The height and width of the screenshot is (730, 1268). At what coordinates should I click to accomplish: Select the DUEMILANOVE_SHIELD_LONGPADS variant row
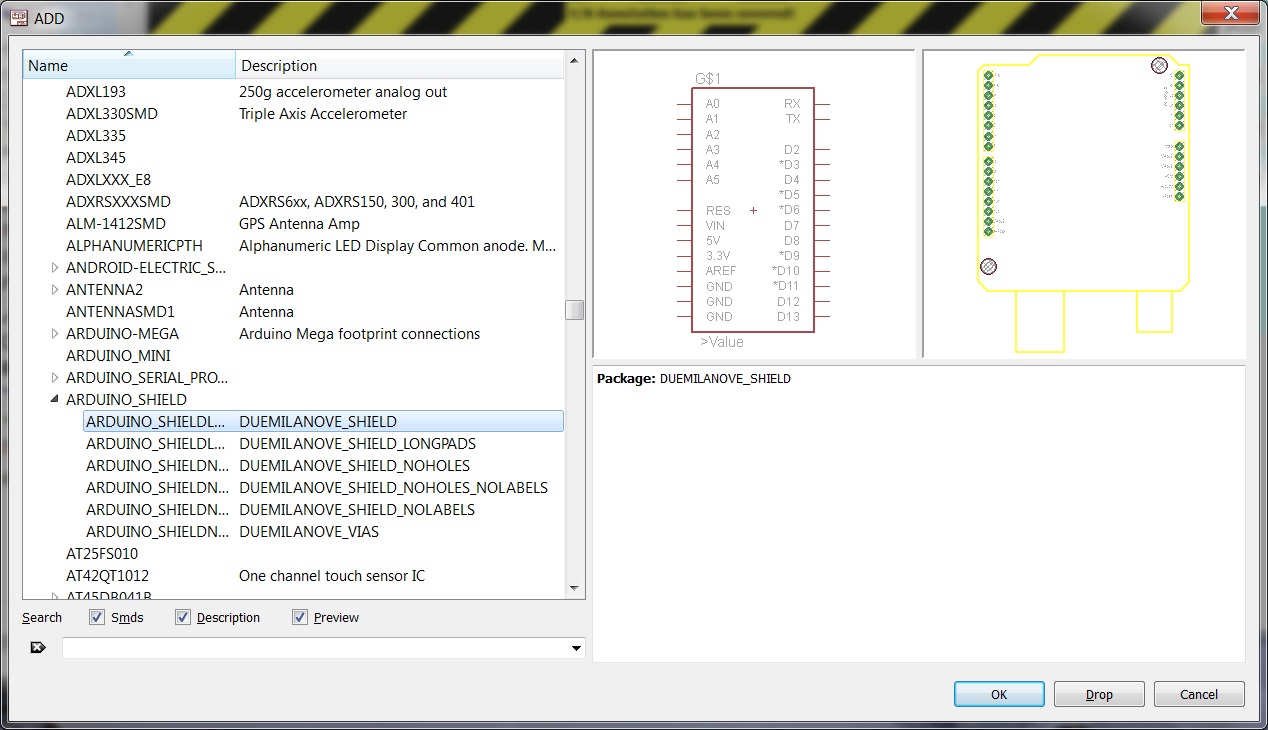point(324,444)
